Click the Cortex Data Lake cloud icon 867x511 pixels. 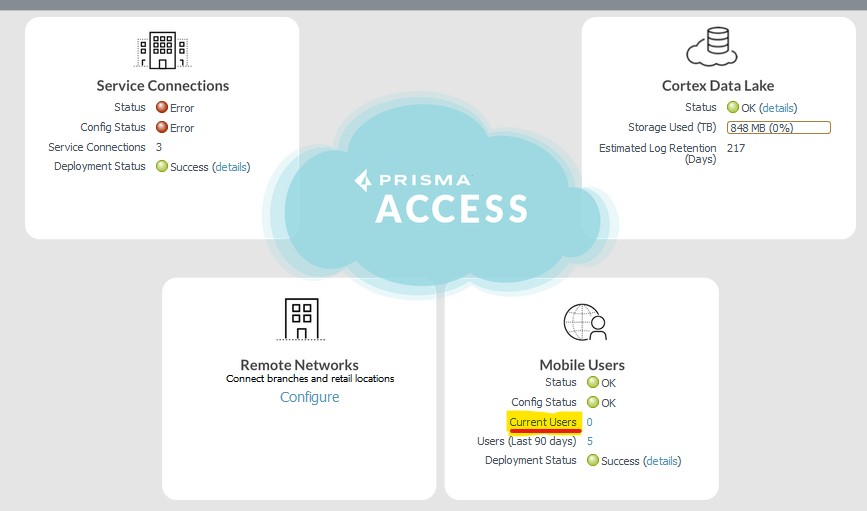pos(711,47)
